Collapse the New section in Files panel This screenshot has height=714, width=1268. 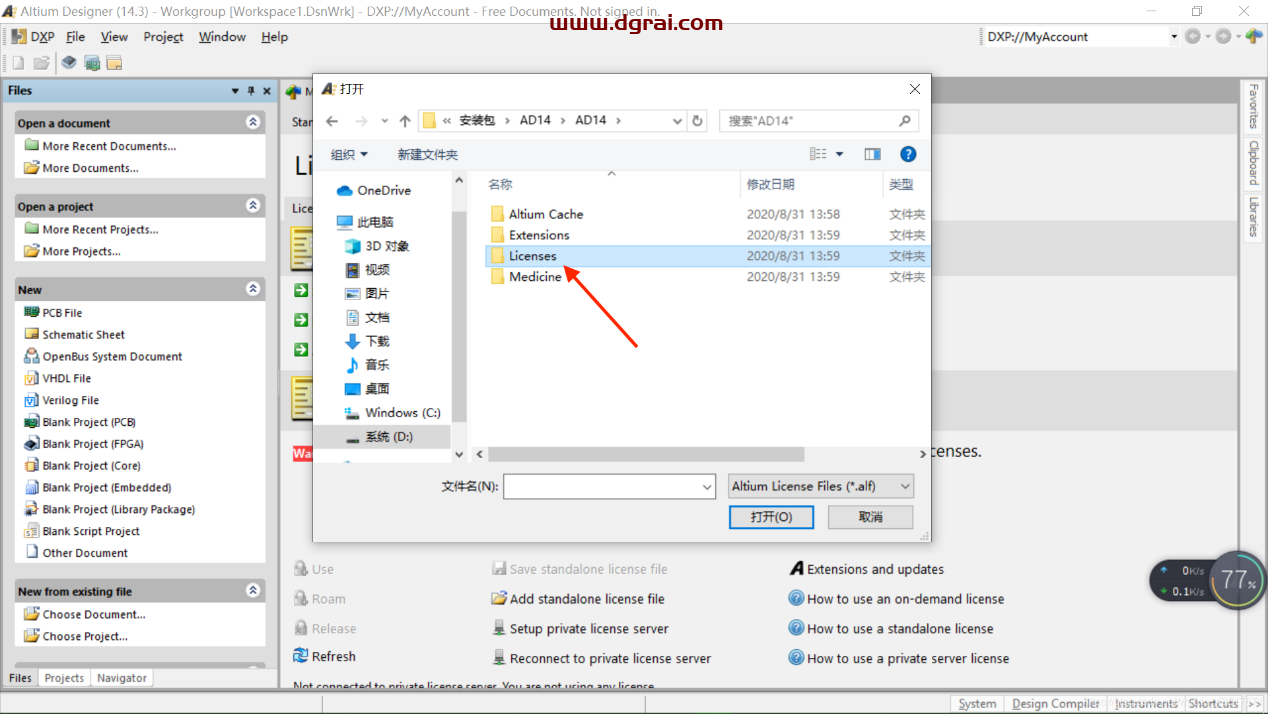tap(253, 289)
